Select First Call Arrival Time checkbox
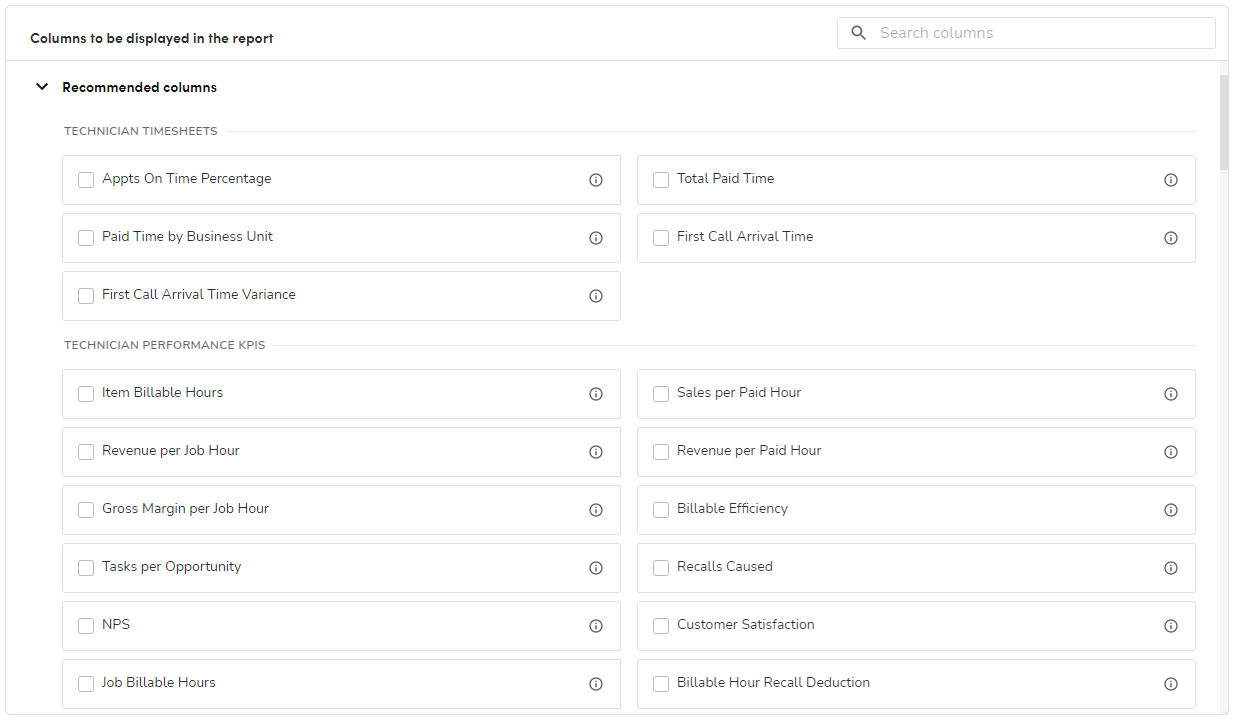Image resolution: width=1239 pixels, height=728 pixels. click(661, 238)
